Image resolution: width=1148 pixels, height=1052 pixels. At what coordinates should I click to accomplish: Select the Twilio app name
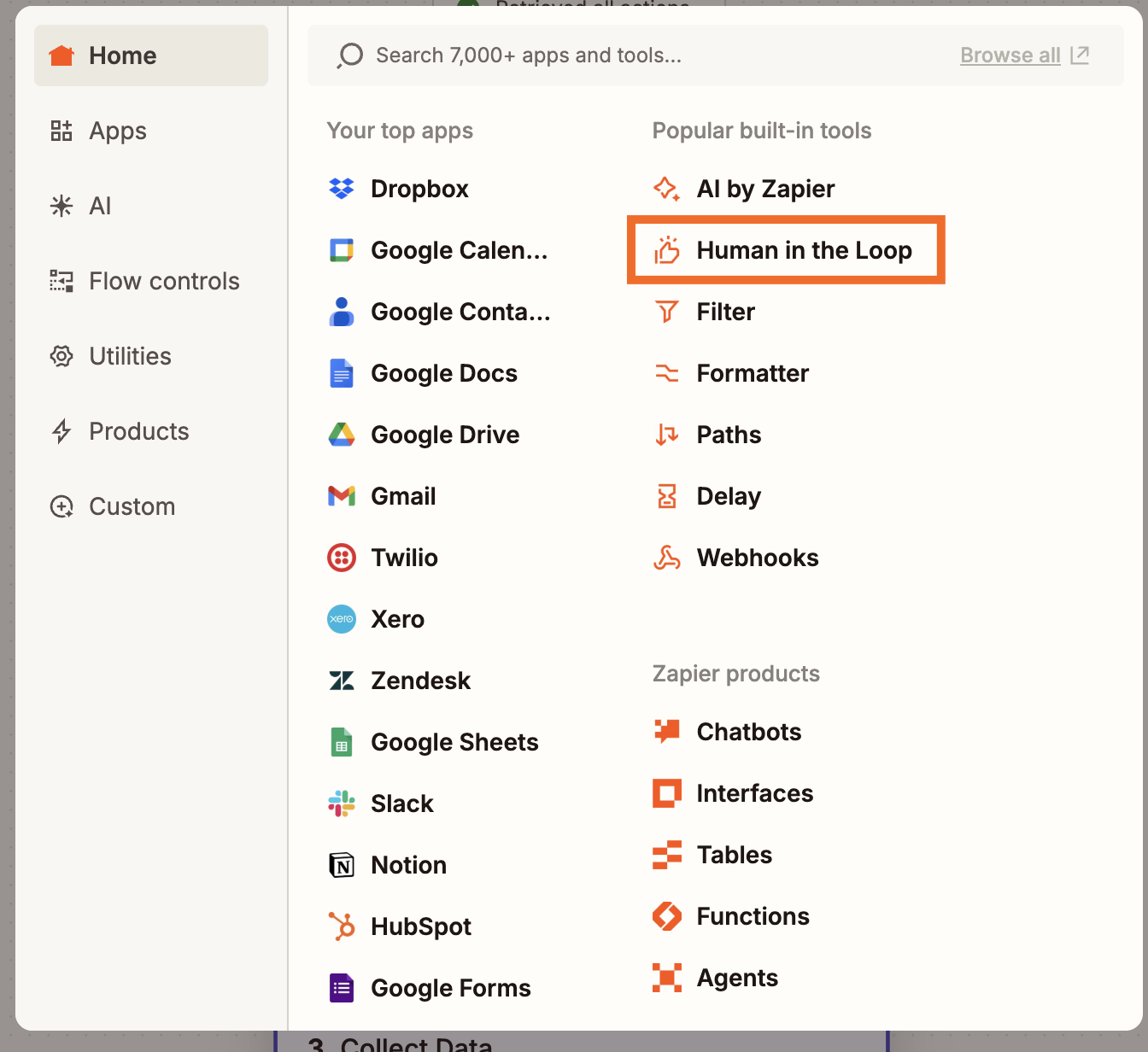coord(404,558)
